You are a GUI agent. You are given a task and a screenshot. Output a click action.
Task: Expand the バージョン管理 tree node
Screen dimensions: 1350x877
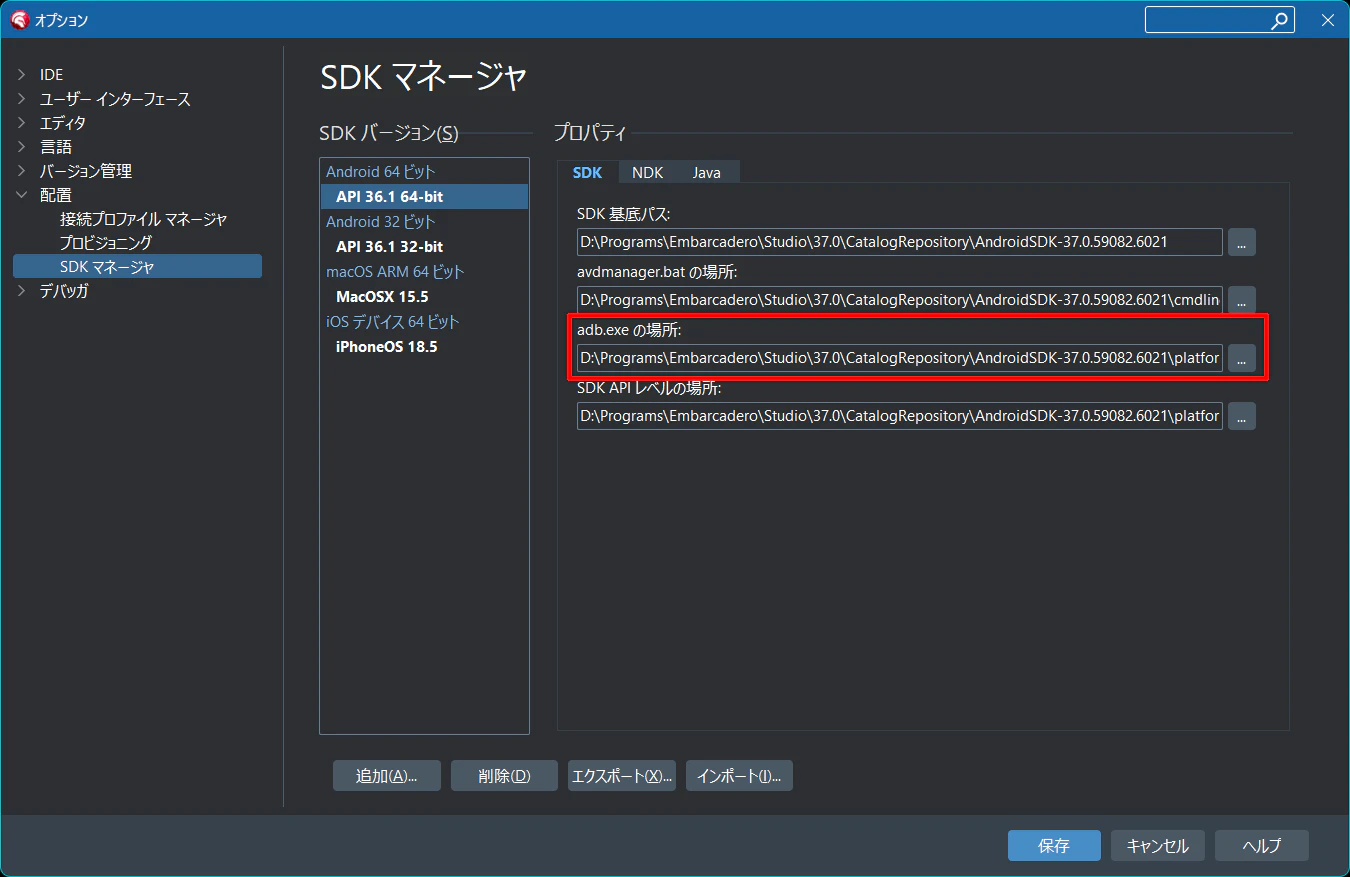tap(21, 171)
